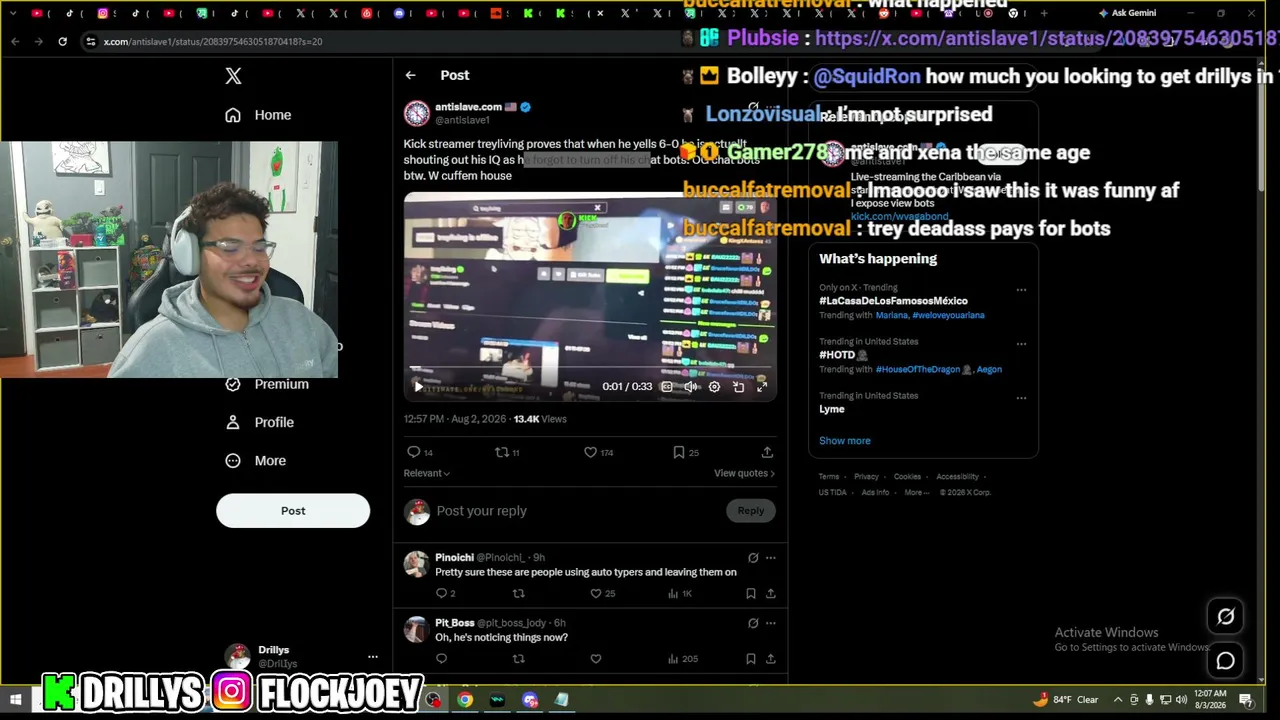Repost Pinoichi's reply
Image resolution: width=1280 pixels, height=720 pixels.
518,593
